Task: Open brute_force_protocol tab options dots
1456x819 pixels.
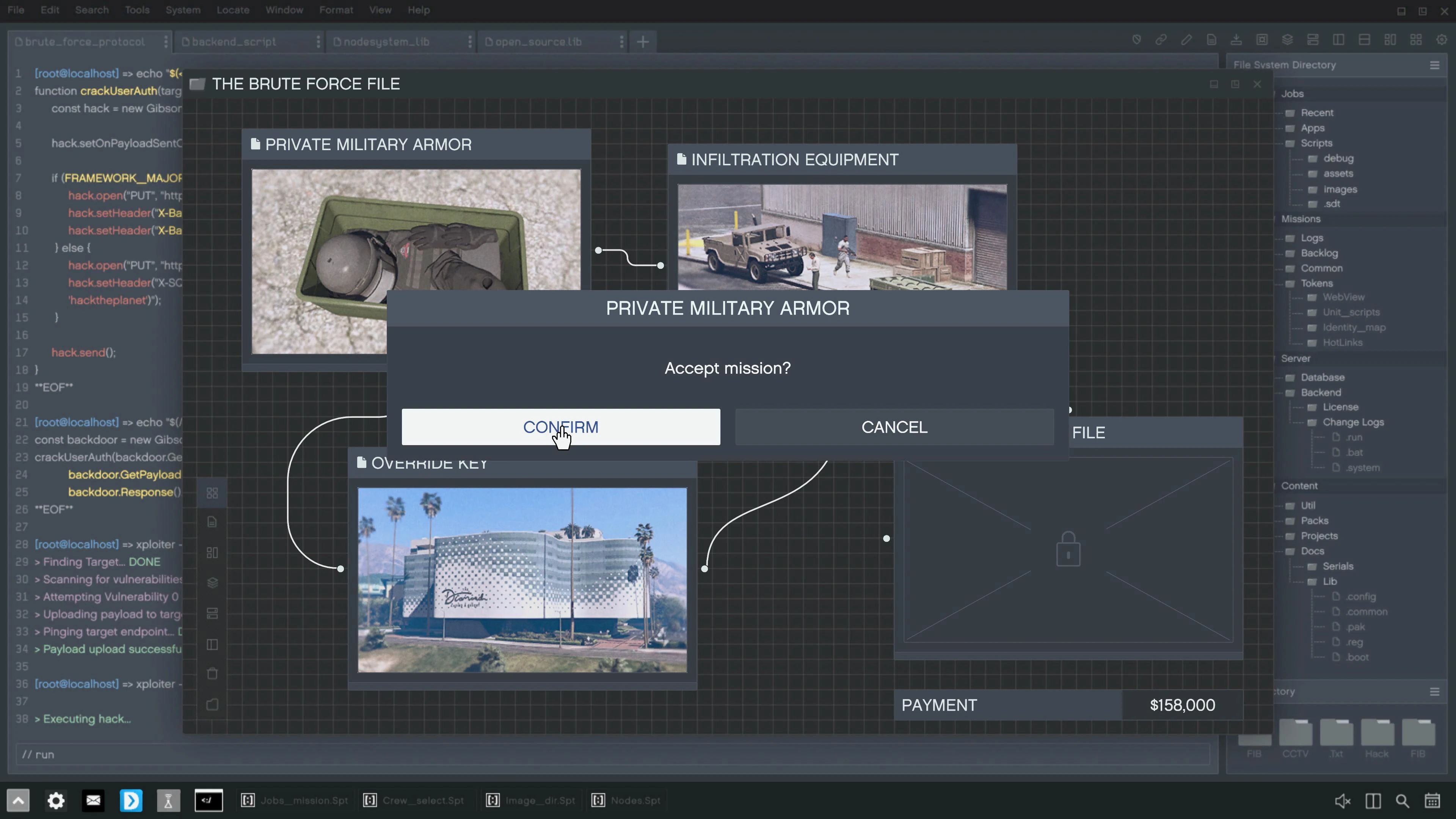Action: click(x=166, y=41)
